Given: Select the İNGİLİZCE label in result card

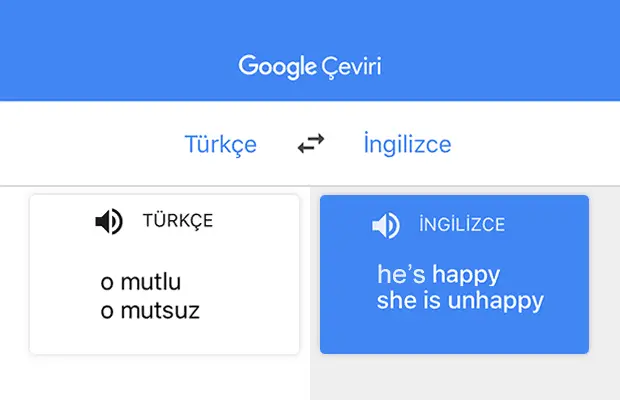Looking at the screenshot, I should click(462, 225).
